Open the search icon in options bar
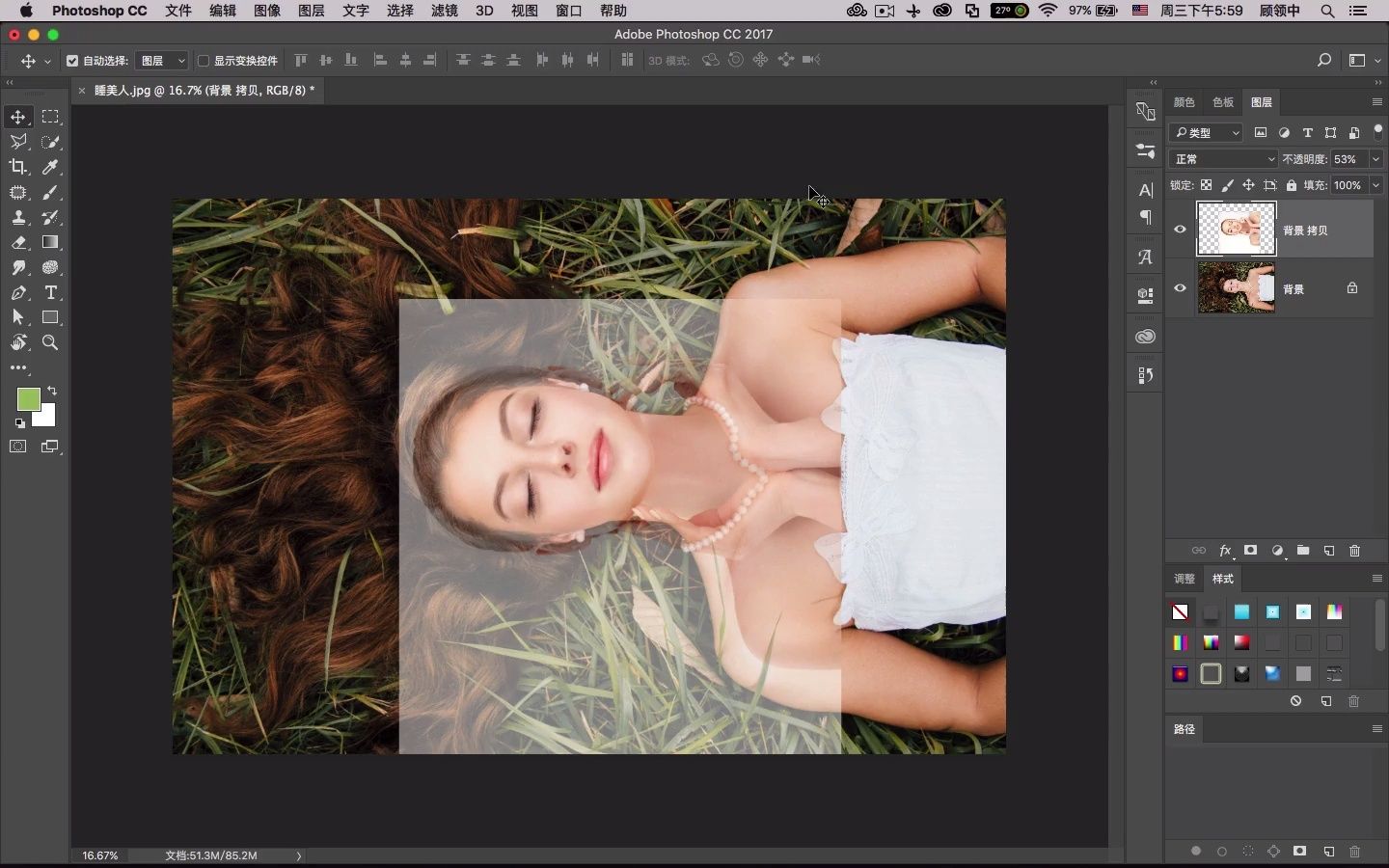The image size is (1389, 868). (1324, 60)
